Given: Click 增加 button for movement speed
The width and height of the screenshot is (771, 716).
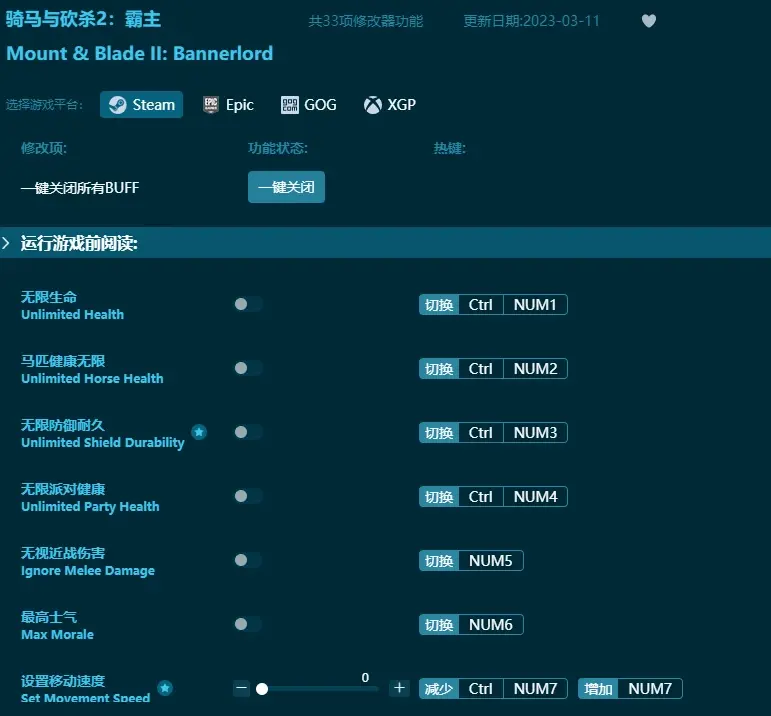Looking at the screenshot, I should pos(598,688).
